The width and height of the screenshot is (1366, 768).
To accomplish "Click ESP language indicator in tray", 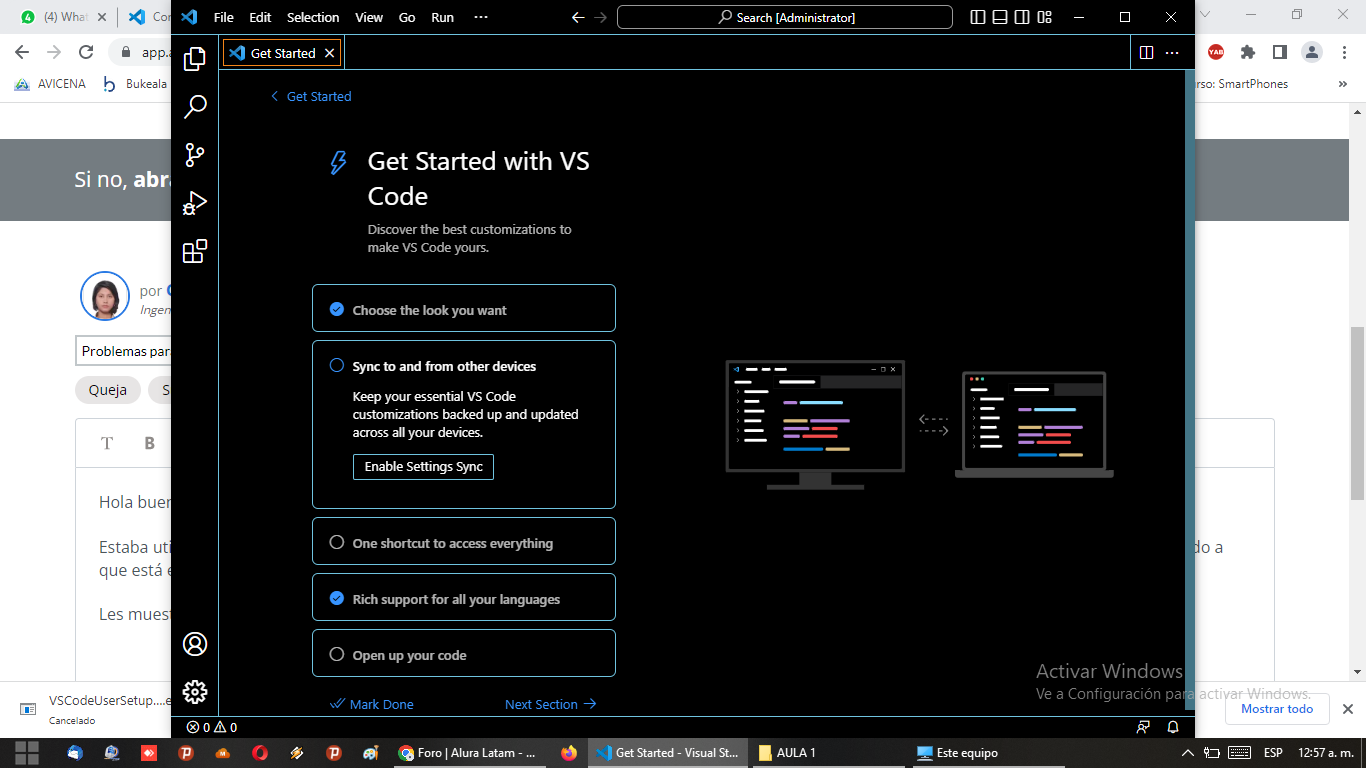I will (1273, 753).
